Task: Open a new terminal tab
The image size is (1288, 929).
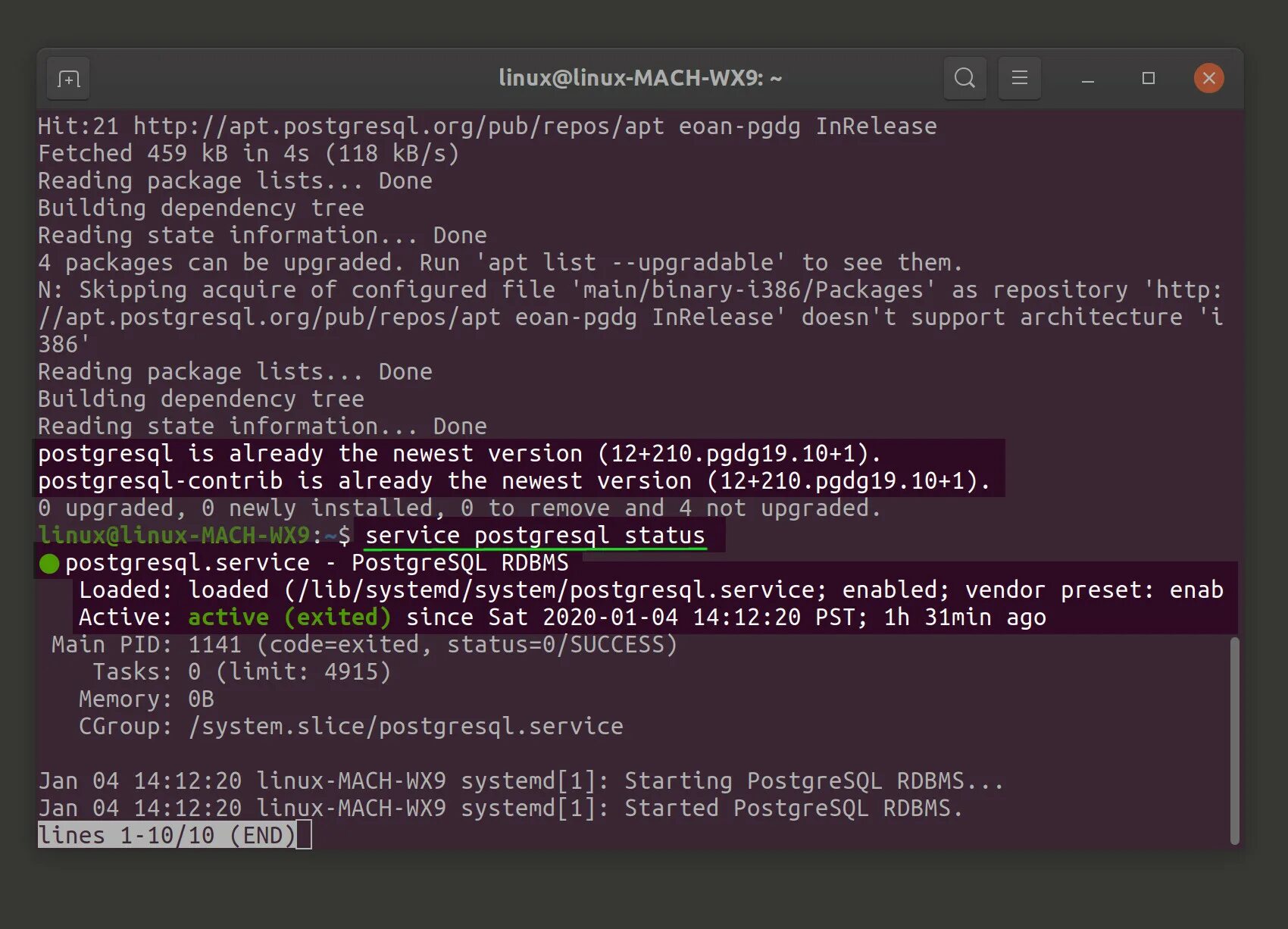Action: coord(68,79)
